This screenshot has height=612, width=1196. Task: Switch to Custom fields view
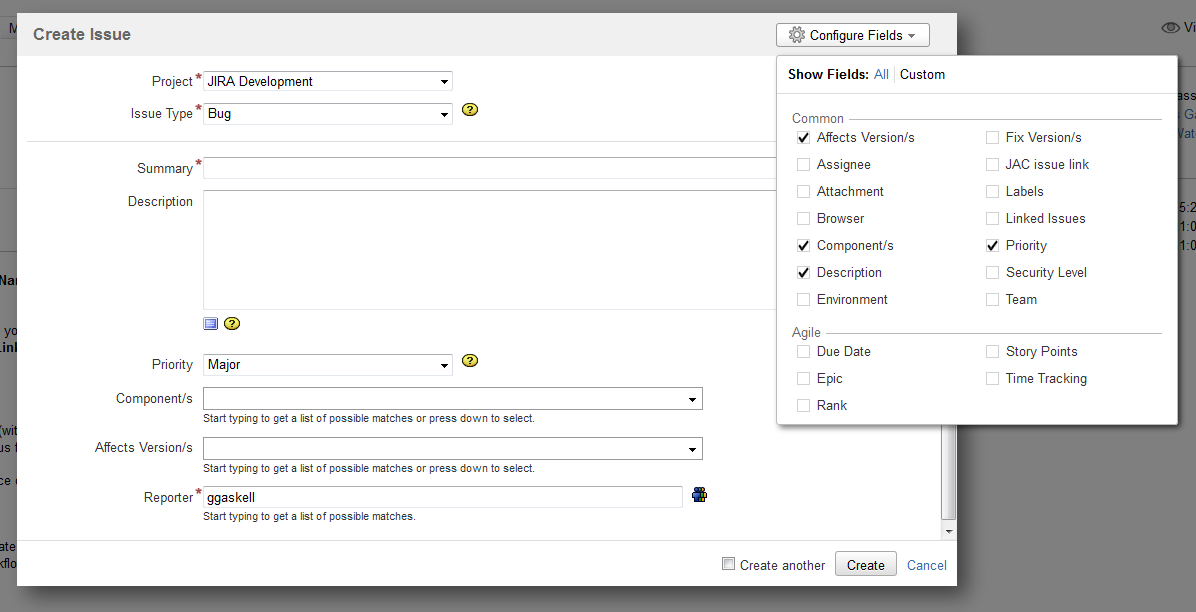[x=922, y=75]
